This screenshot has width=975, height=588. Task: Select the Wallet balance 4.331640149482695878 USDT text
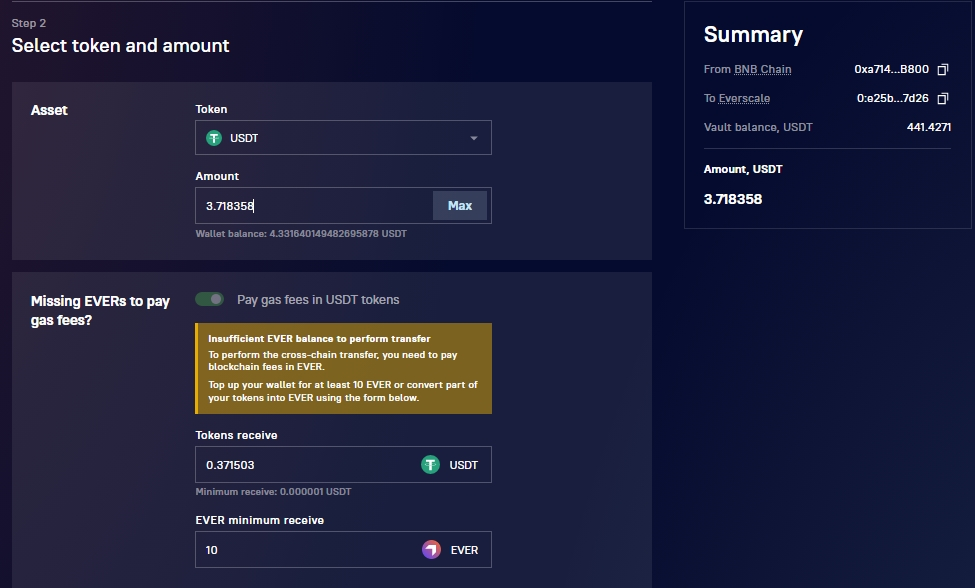pos(301,234)
